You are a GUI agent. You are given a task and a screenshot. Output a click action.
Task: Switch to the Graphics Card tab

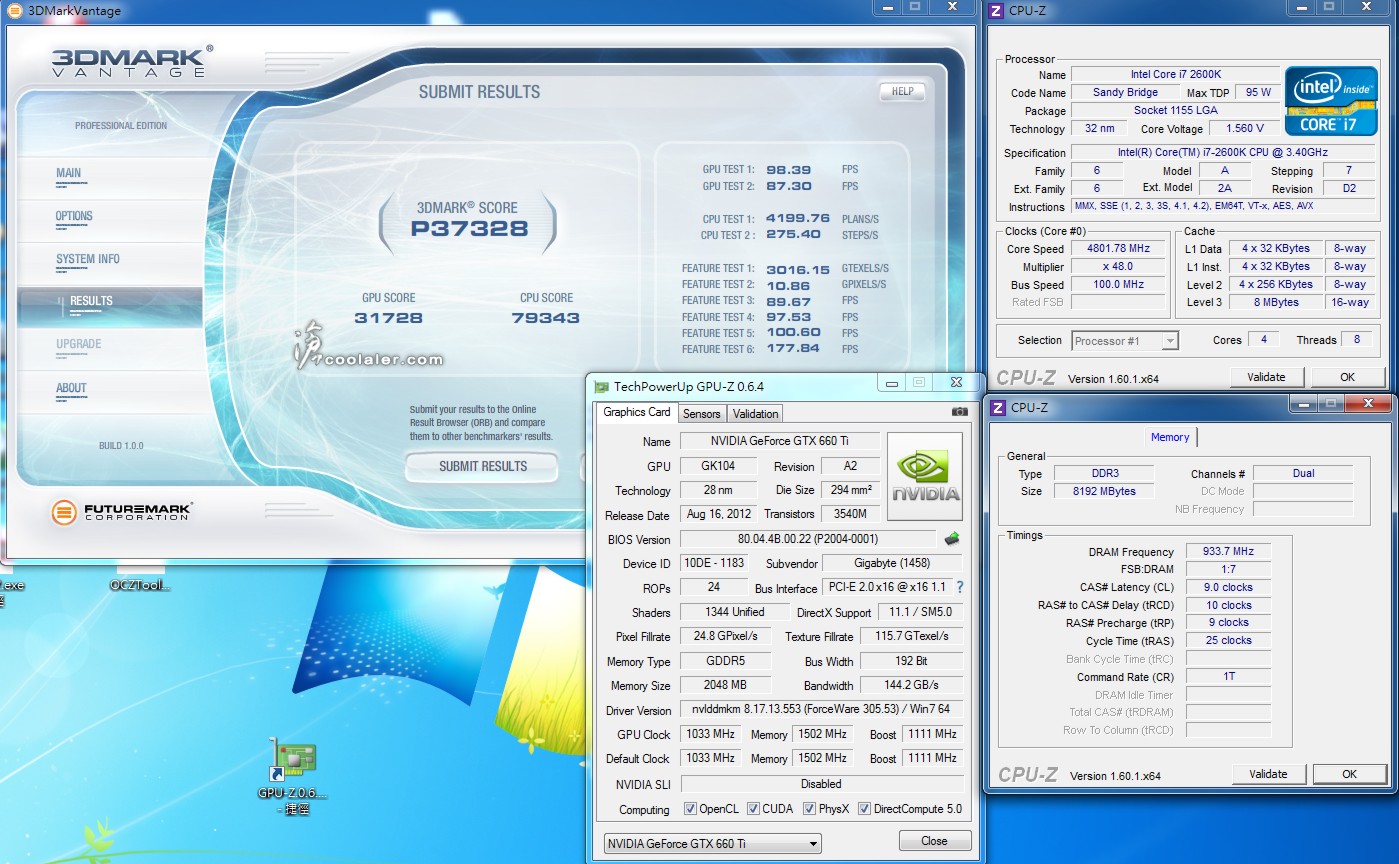(x=637, y=412)
